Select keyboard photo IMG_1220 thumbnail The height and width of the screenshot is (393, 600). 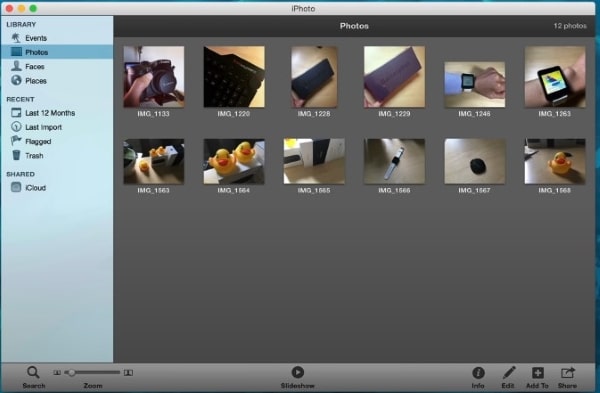[x=234, y=77]
